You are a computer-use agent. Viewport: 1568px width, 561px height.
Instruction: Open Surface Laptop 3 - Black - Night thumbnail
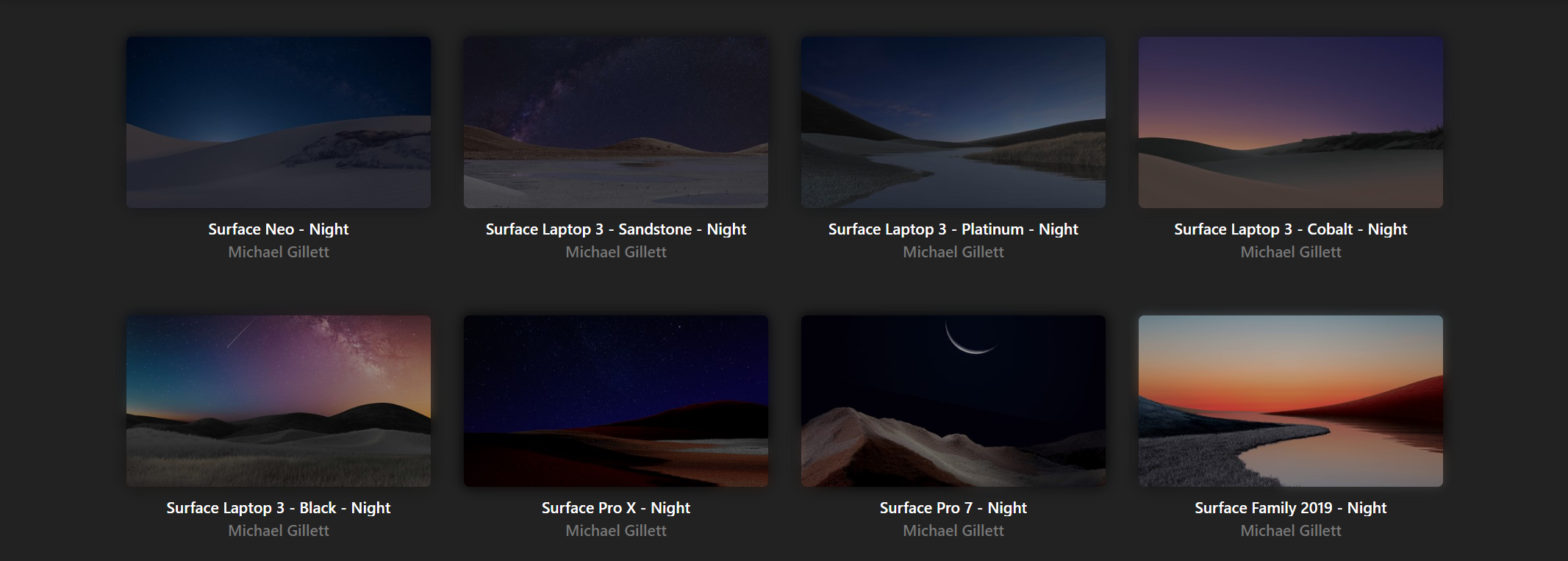279,401
